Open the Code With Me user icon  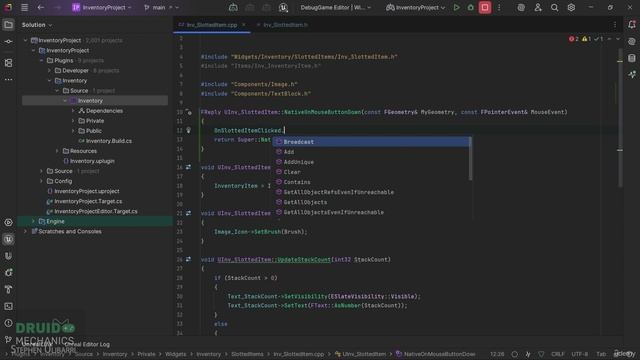(538, 7)
